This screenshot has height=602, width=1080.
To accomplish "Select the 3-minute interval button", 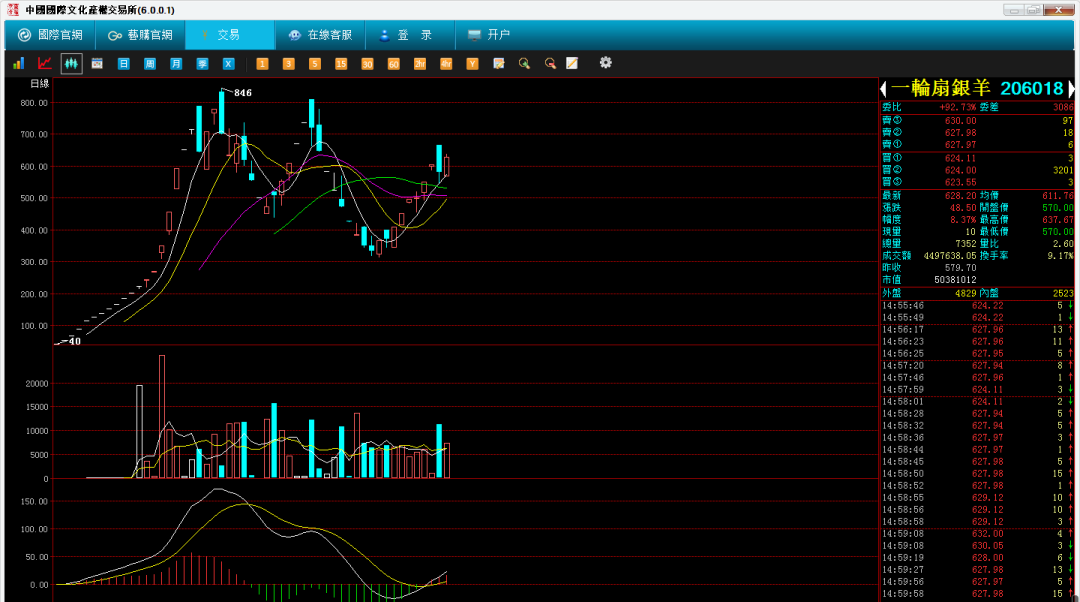I will click(x=289, y=63).
